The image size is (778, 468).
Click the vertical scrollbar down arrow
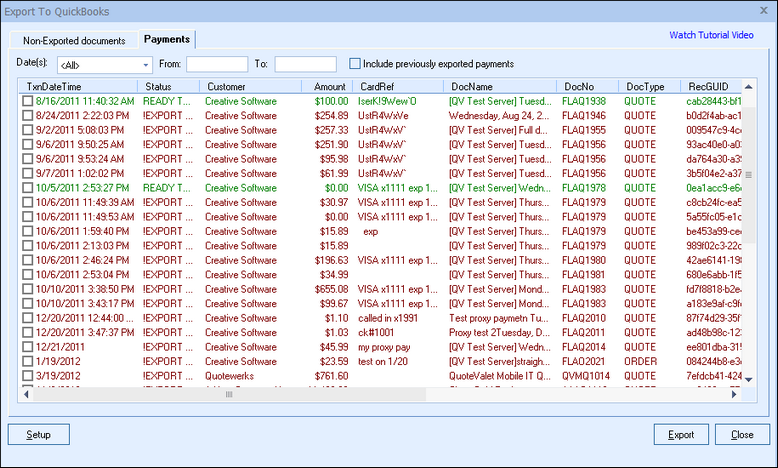(748, 379)
